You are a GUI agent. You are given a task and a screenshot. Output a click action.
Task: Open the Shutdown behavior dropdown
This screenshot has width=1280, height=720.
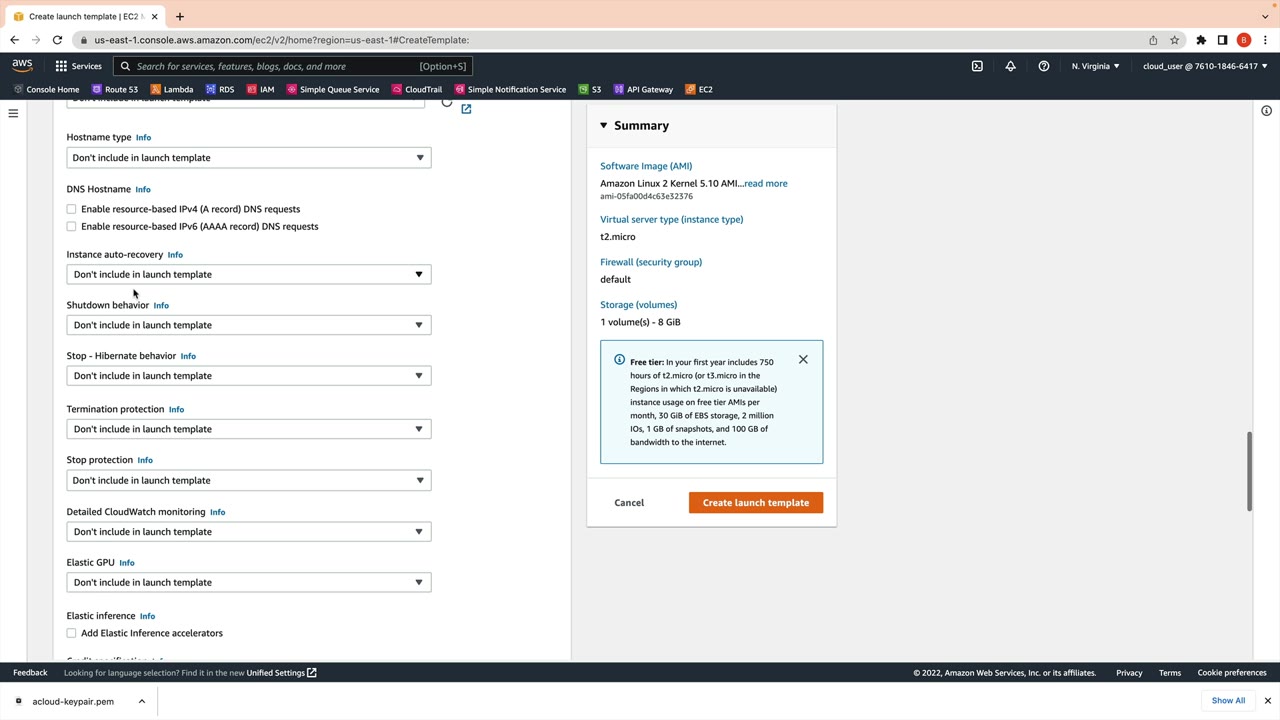click(249, 325)
